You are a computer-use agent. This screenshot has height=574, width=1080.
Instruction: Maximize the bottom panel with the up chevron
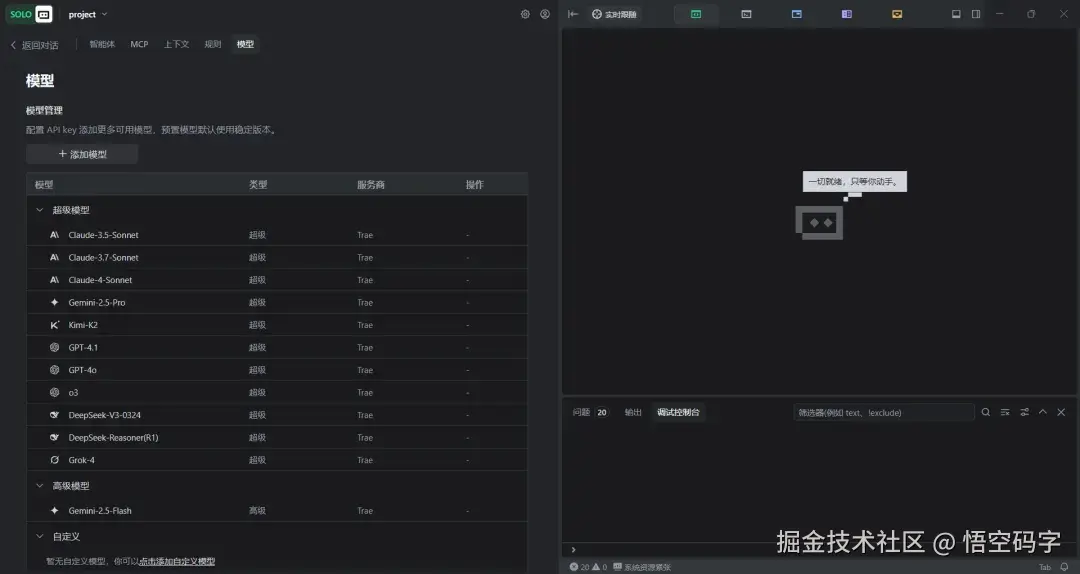click(1043, 412)
